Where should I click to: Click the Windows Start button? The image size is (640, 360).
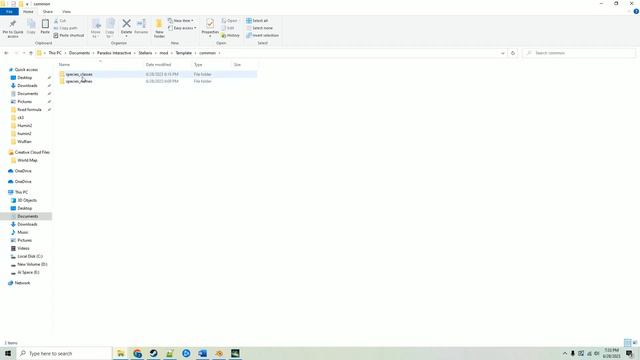coord(8,353)
